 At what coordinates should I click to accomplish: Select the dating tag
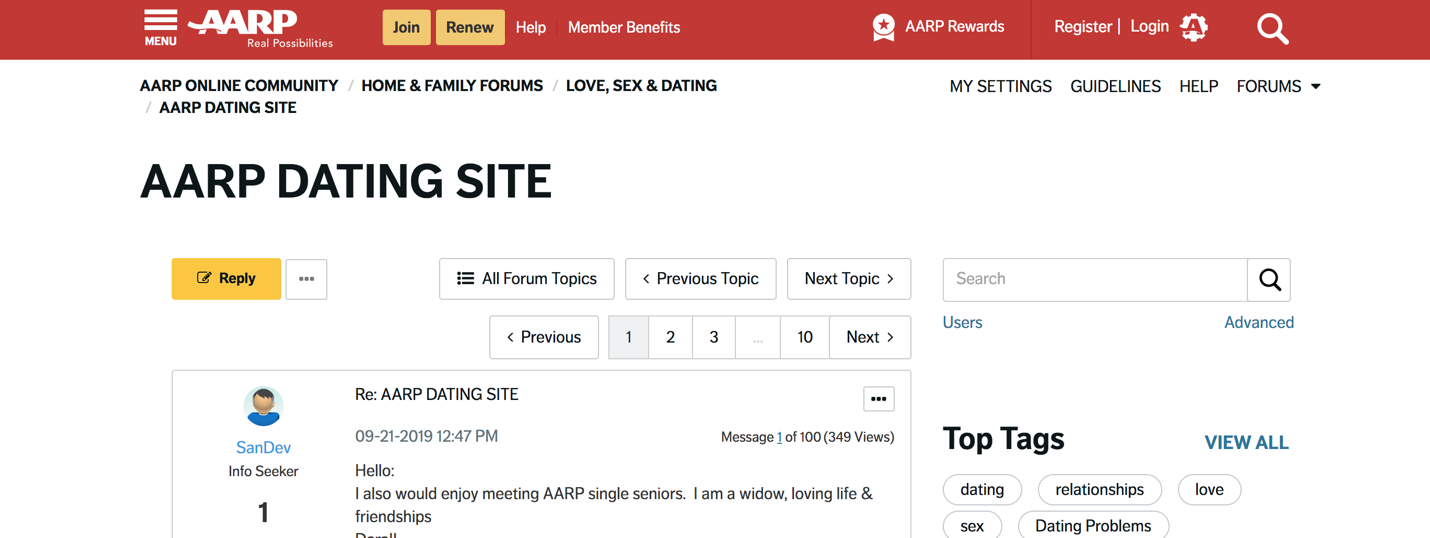point(982,490)
